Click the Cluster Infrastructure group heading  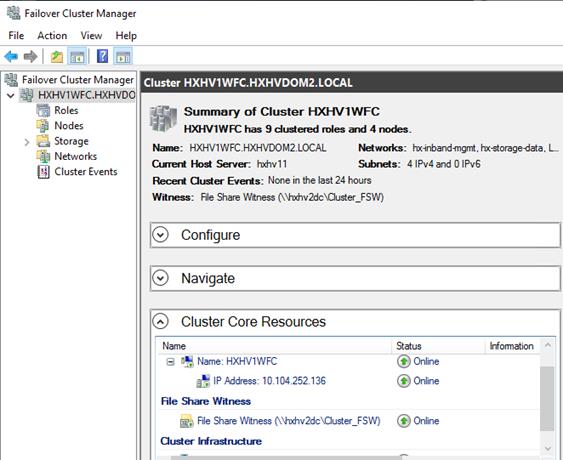click(211, 441)
